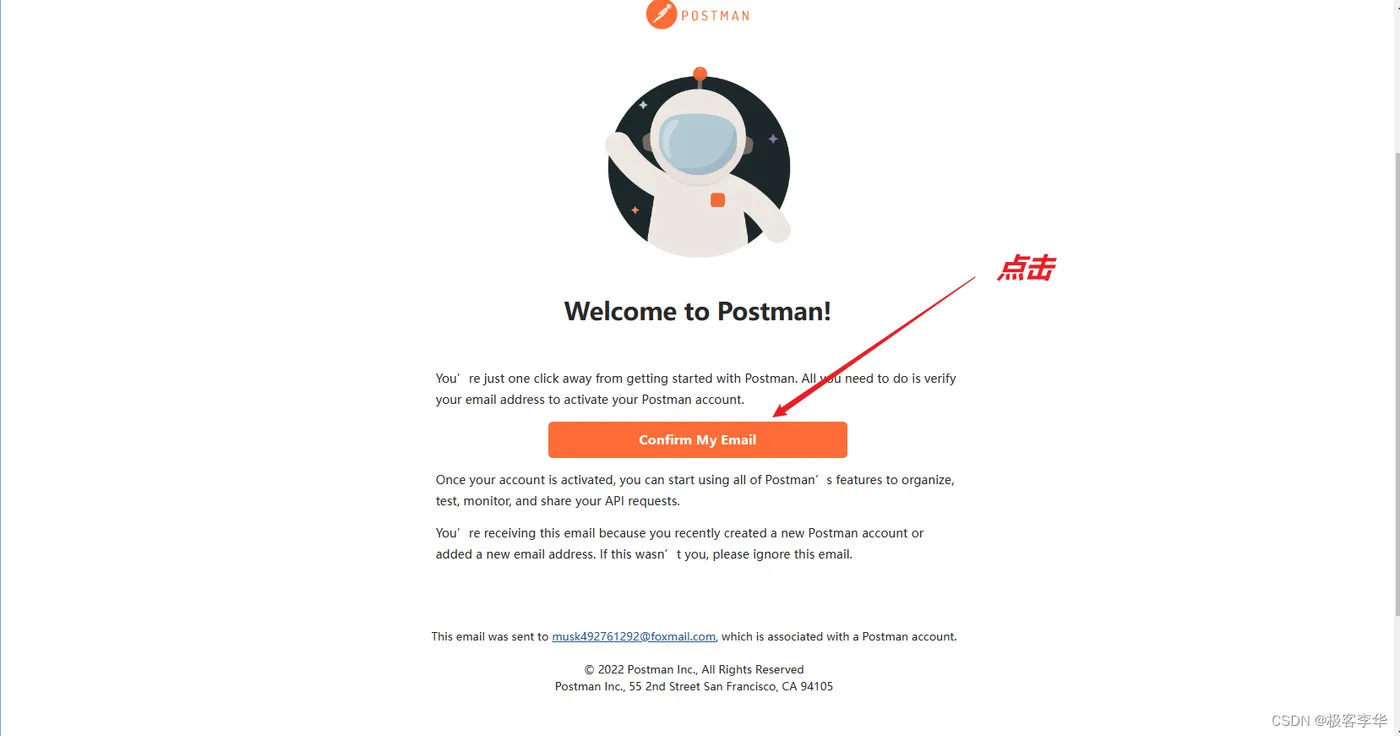
Task: Click the orange badge on astronaut's suit
Action: pyautogui.click(x=717, y=200)
